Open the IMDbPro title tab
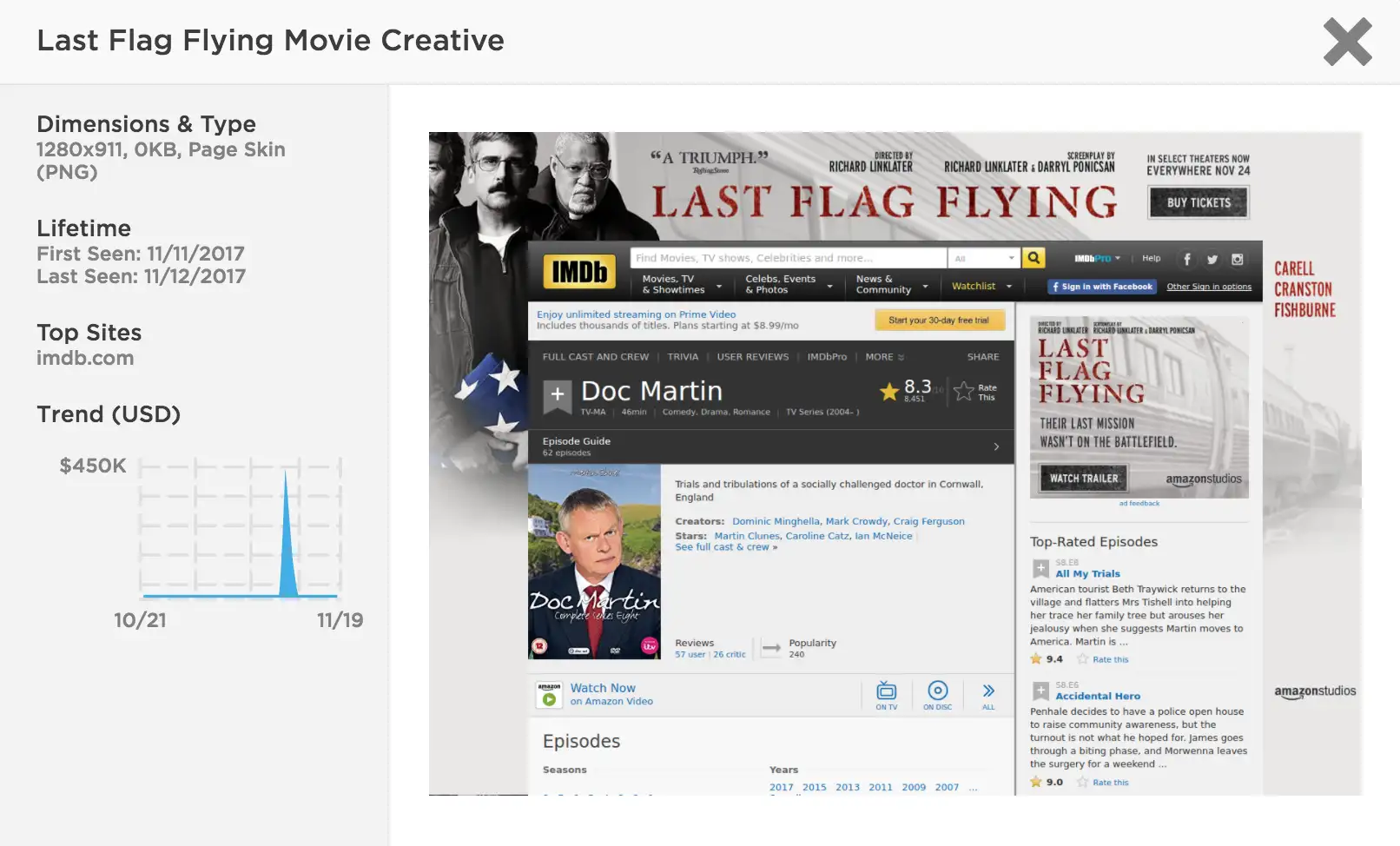This screenshot has width=1400, height=846. click(x=827, y=357)
